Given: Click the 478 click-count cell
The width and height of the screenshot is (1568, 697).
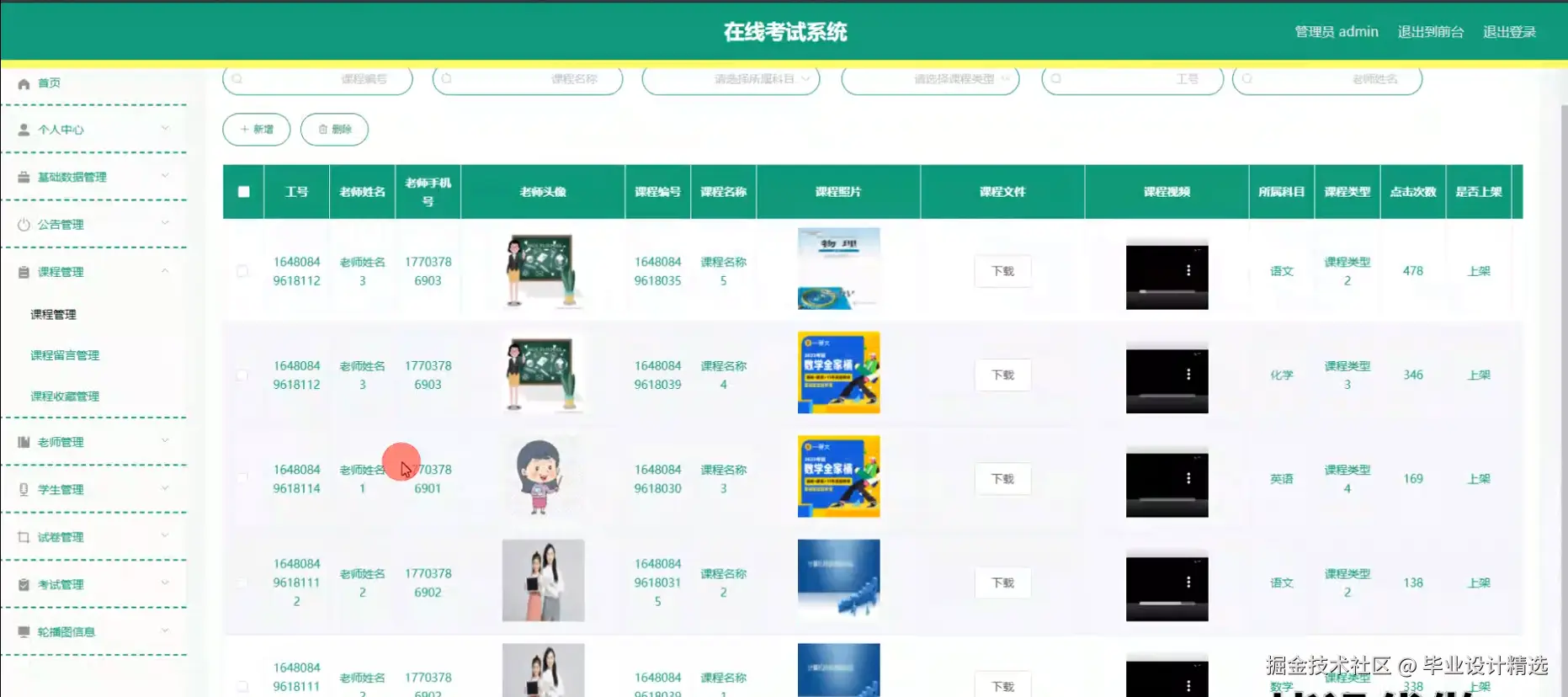Looking at the screenshot, I should tap(1413, 271).
